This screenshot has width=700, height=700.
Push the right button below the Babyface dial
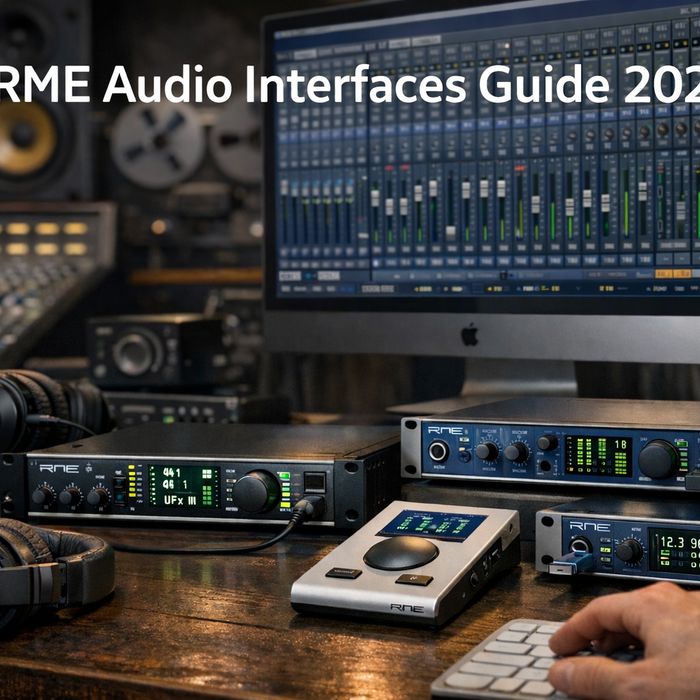(414, 579)
